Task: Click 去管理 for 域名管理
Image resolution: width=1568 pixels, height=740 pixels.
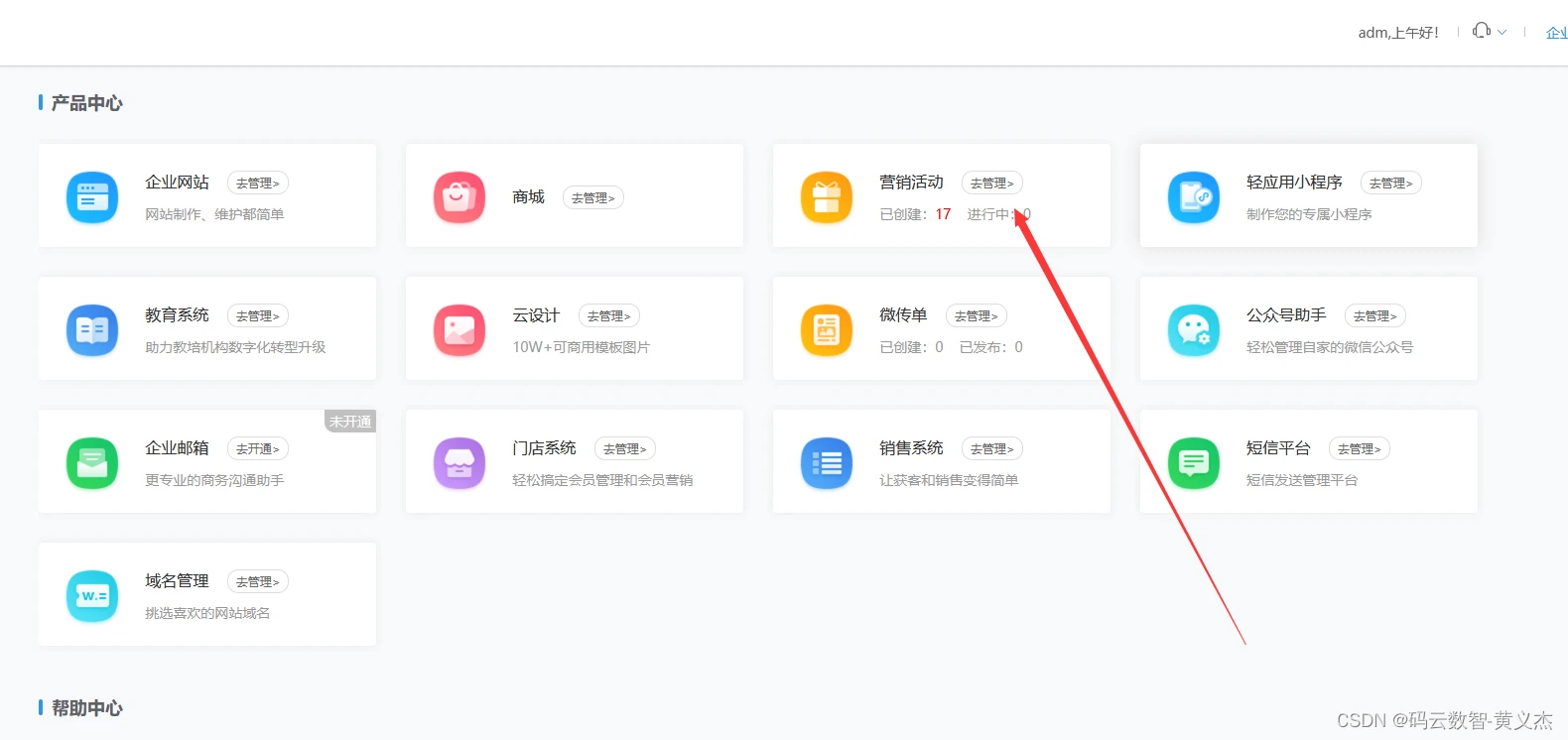Action: (x=258, y=582)
